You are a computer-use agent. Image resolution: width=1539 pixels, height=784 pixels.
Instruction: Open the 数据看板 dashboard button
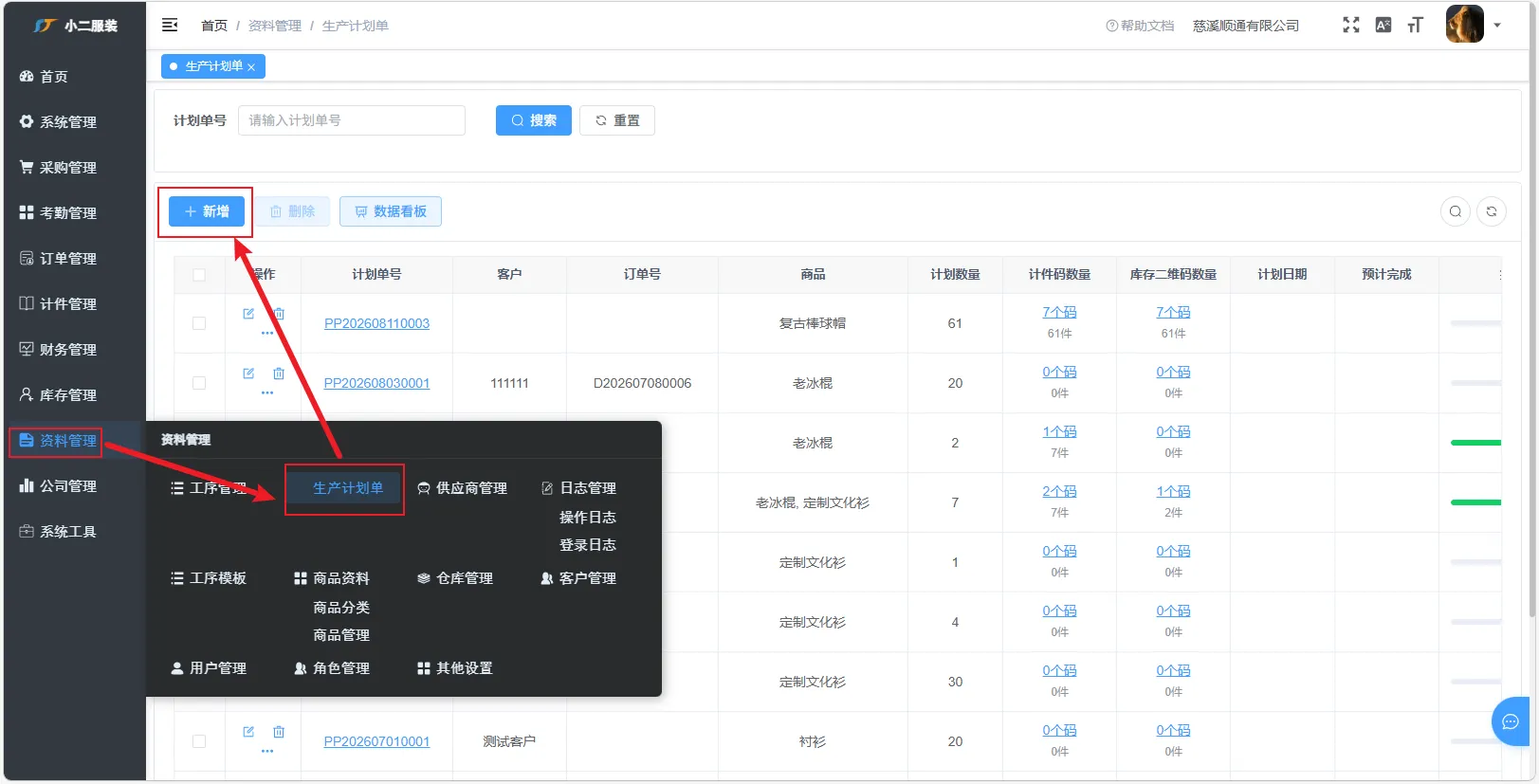[391, 211]
